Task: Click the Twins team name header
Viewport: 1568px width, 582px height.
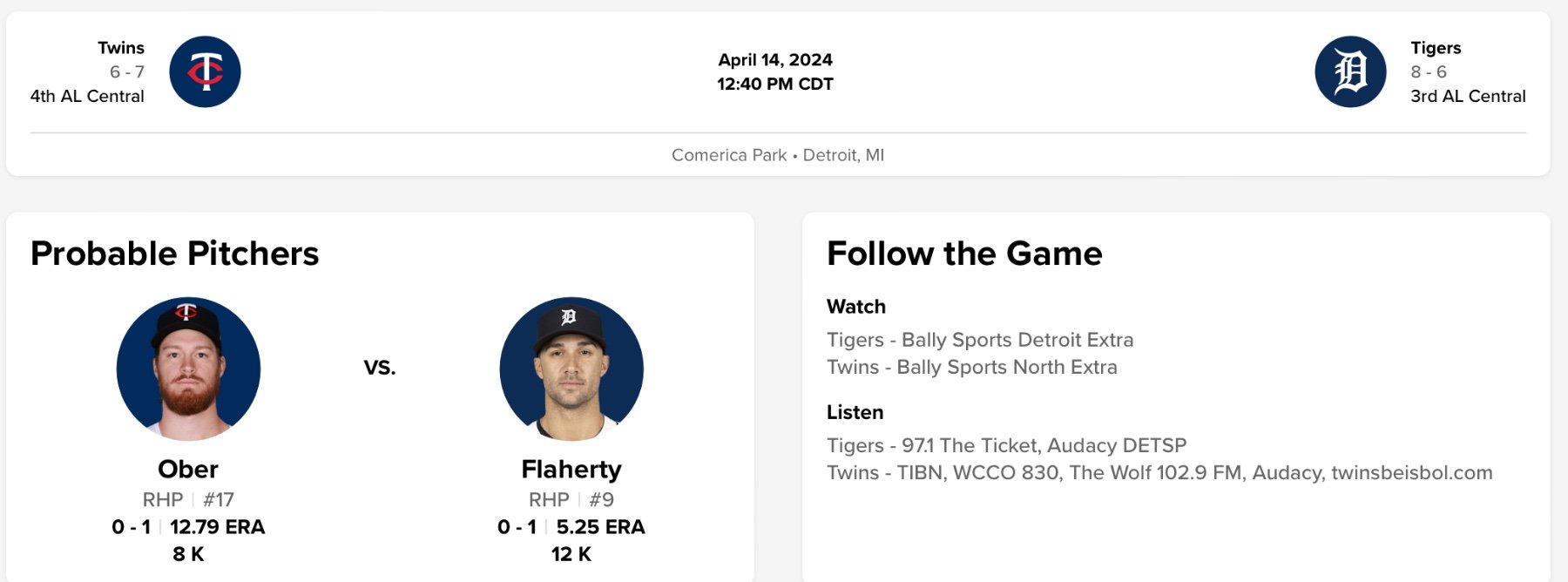Action: [121, 48]
